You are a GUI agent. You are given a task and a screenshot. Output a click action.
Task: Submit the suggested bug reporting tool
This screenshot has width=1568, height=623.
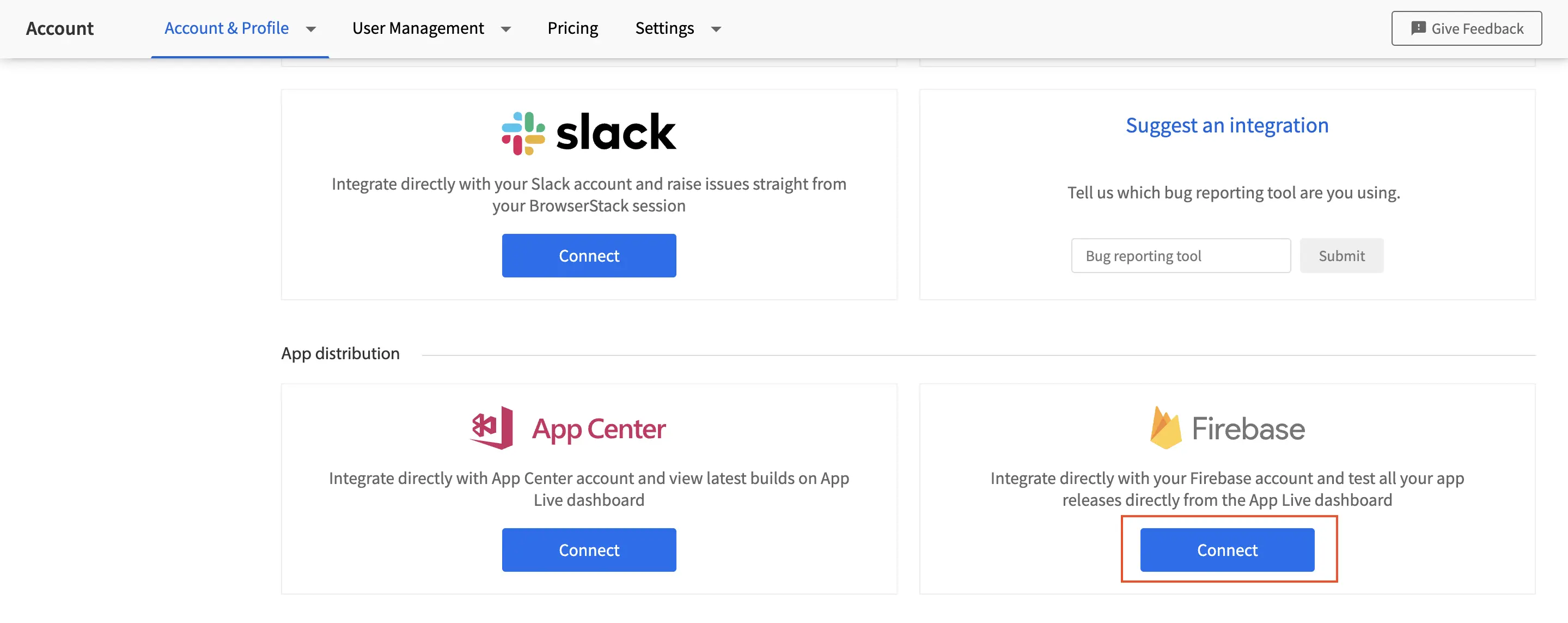(x=1341, y=256)
